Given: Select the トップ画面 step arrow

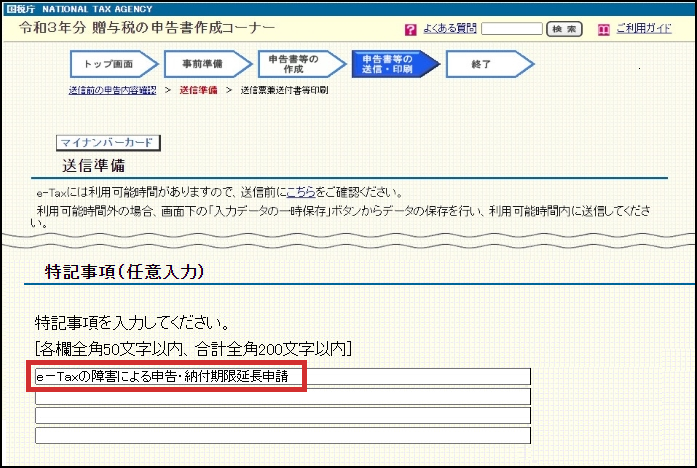Looking at the screenshot, I should (114, 64).
